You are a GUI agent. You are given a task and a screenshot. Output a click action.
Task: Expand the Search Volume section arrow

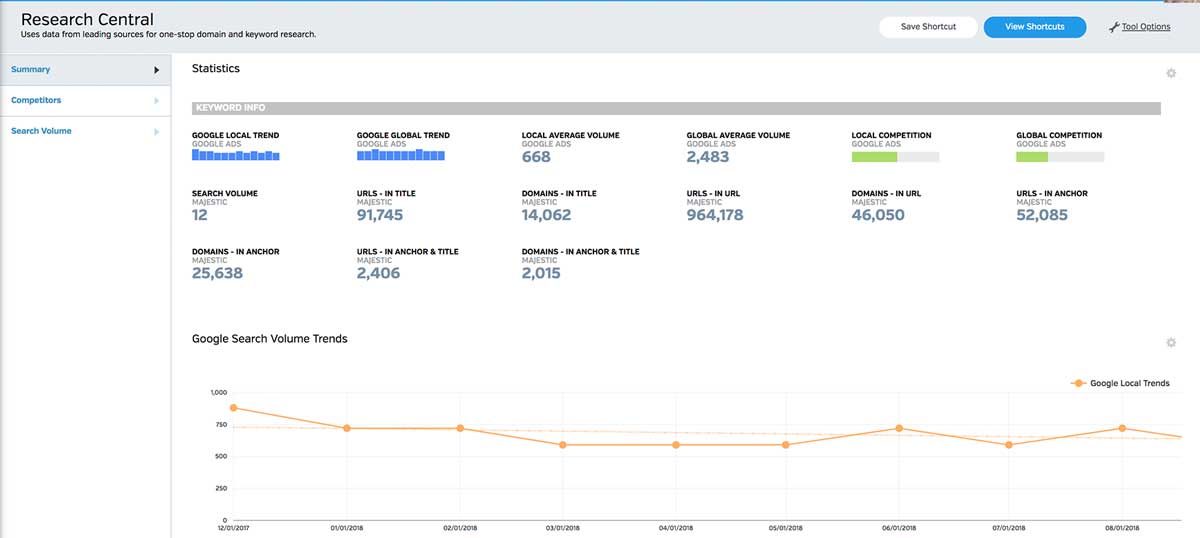pyautogui.click(x=157, y=132)
